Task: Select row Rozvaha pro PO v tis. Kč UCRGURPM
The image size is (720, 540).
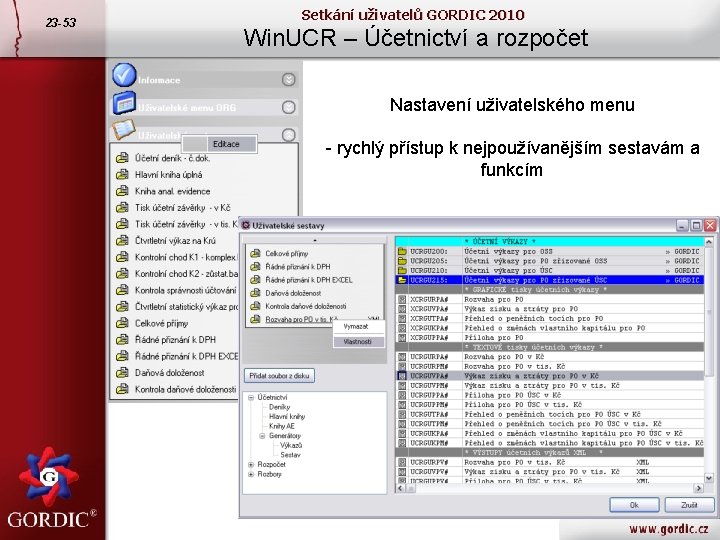Action: pyautogui.click(x=550, y=366)
